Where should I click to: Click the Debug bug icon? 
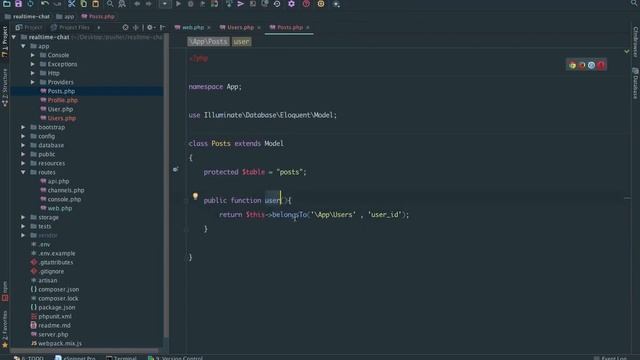pos(191,4)
